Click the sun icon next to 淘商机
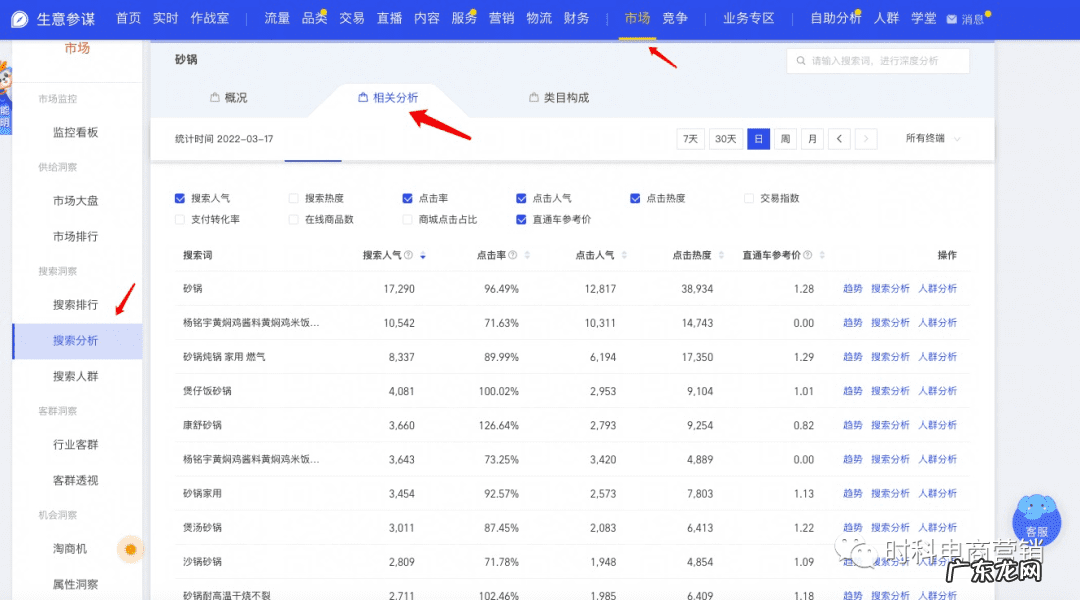 coord(130,549)
